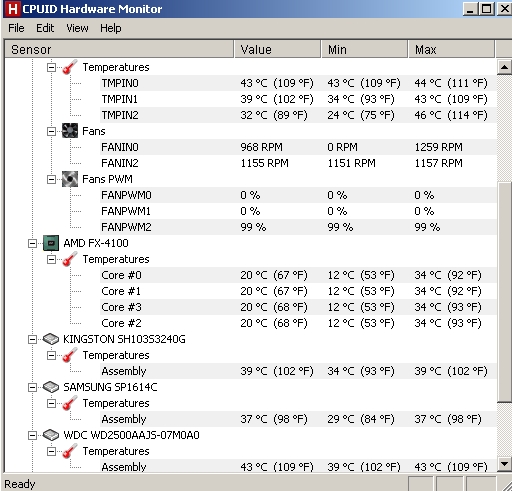The width and height of the screenshot is (512, 491).
Task: Select the TMPIN2 sensor row
Action: (298, 115)
